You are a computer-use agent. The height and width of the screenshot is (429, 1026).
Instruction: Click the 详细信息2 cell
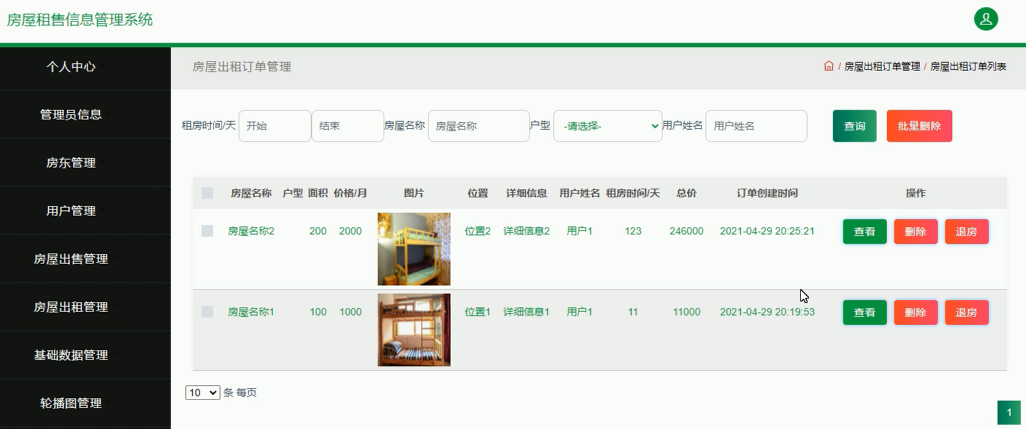click(527, 231)
